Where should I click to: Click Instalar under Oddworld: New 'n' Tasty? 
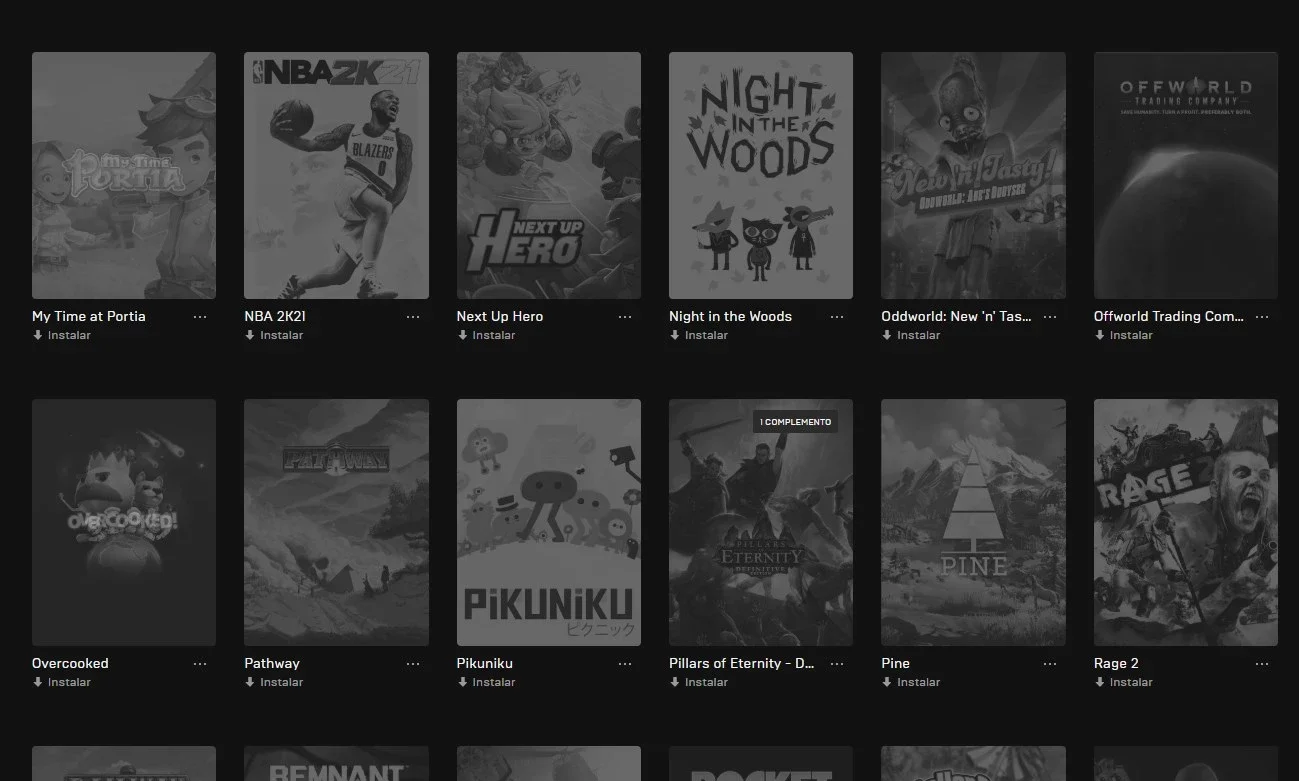click(911, 335)
